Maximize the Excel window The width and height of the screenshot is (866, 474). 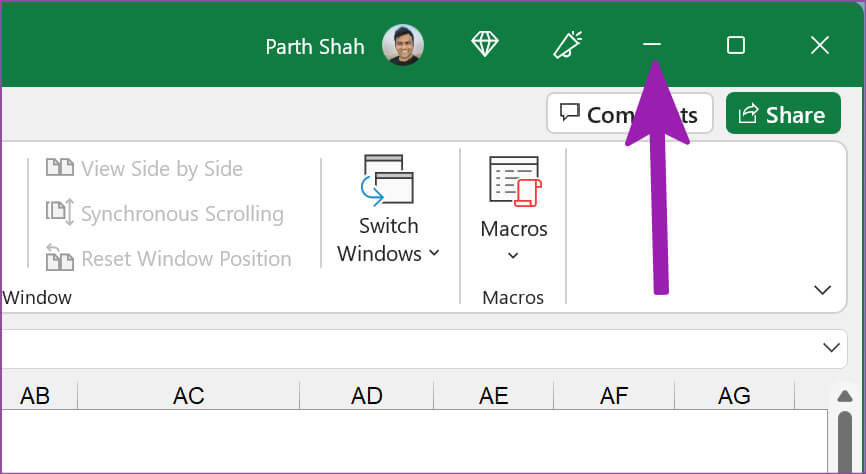736,45
